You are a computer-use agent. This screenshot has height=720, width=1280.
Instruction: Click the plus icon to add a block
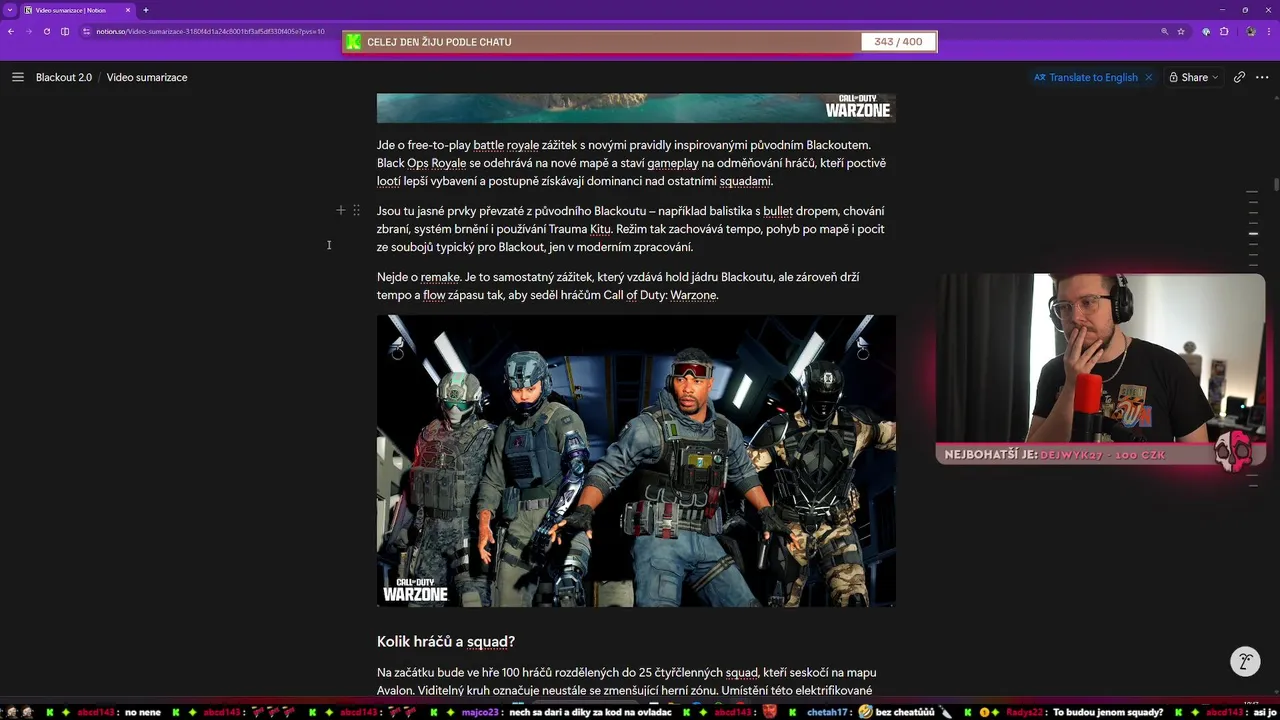[x=341, y=210]
